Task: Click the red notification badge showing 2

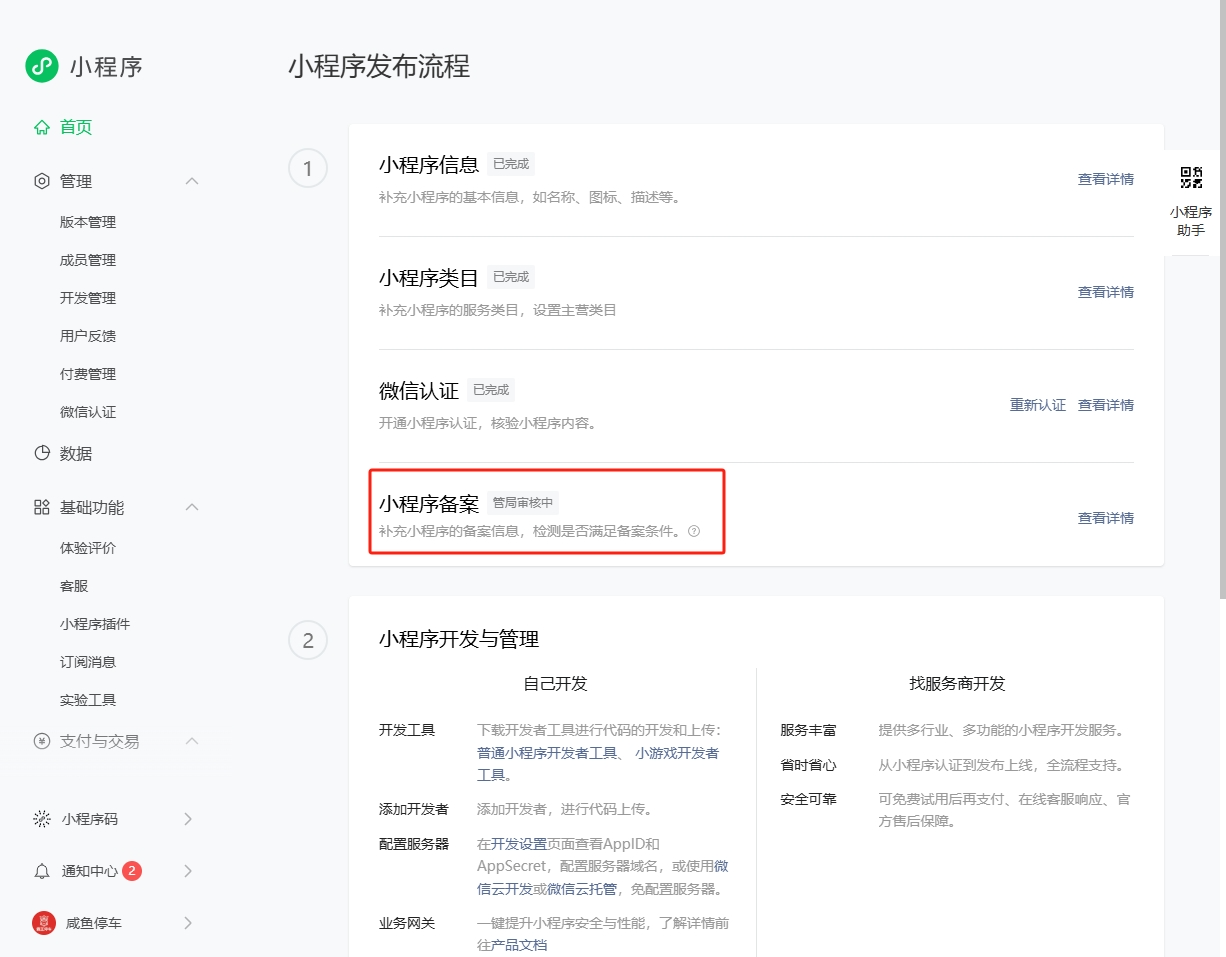Action: 132,871
